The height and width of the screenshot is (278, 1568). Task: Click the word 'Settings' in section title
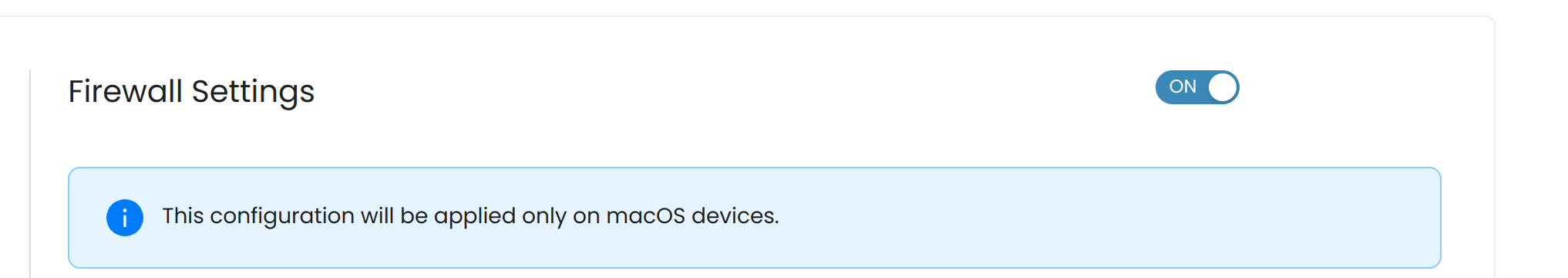[253, 93]
